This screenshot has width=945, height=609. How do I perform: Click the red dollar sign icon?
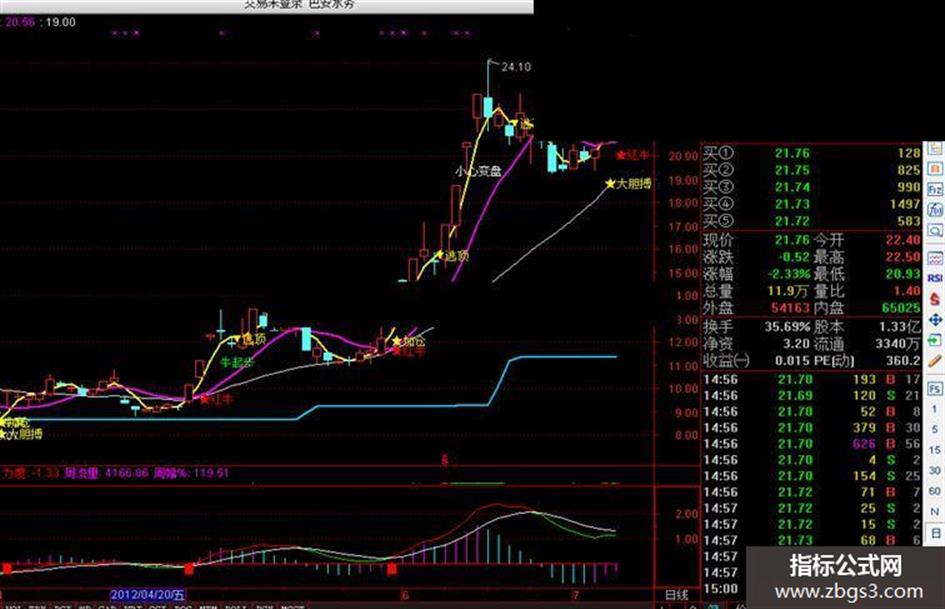pos(935,298)
